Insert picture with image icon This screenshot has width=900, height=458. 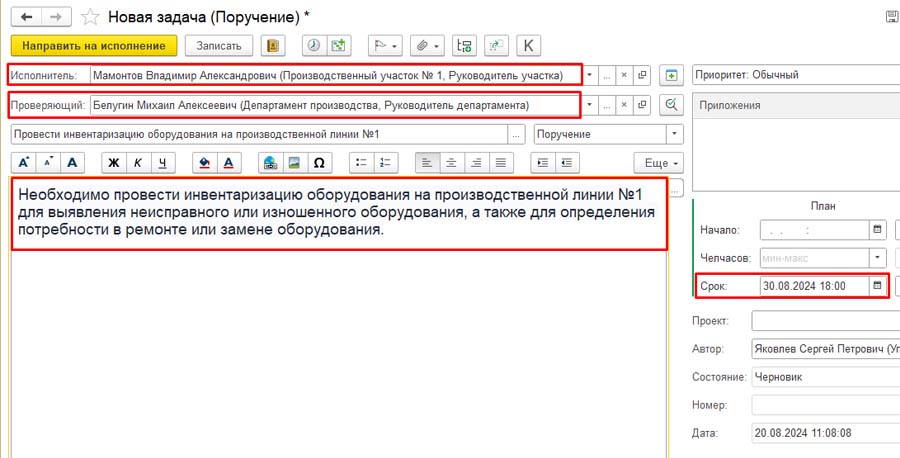pos(294,163)
